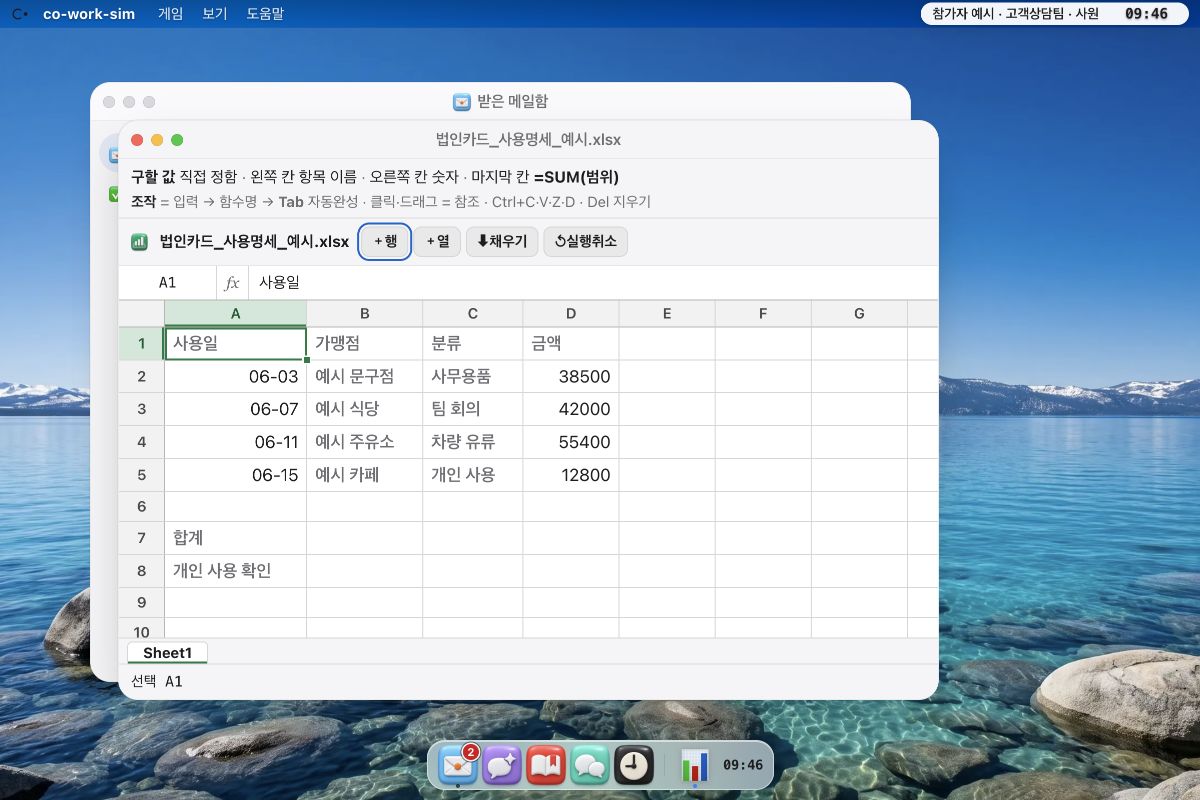Switch to the Sheet1 tab
The height and width of the screenshot is (800, 1200).
click(x=167, y=653)
